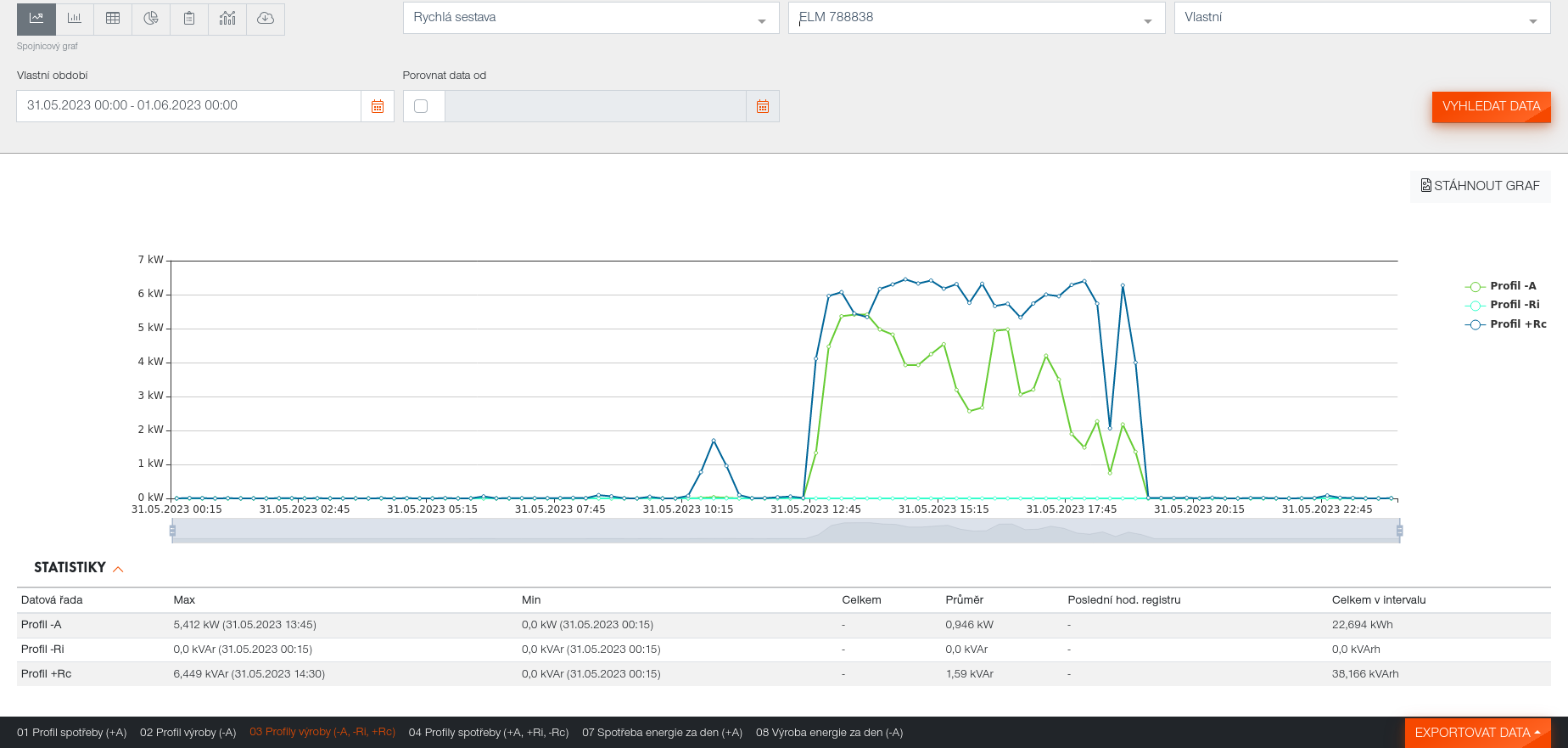Click the Profil -Ri row label
1568x748 pixels.
pyautogui.click(x=42, y=650)
